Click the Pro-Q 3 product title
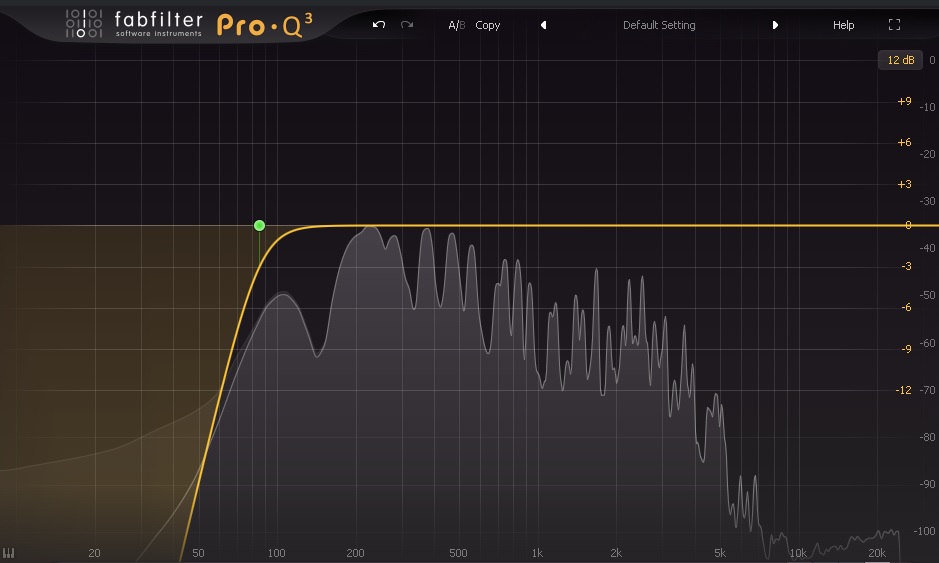 click(264, 25)
